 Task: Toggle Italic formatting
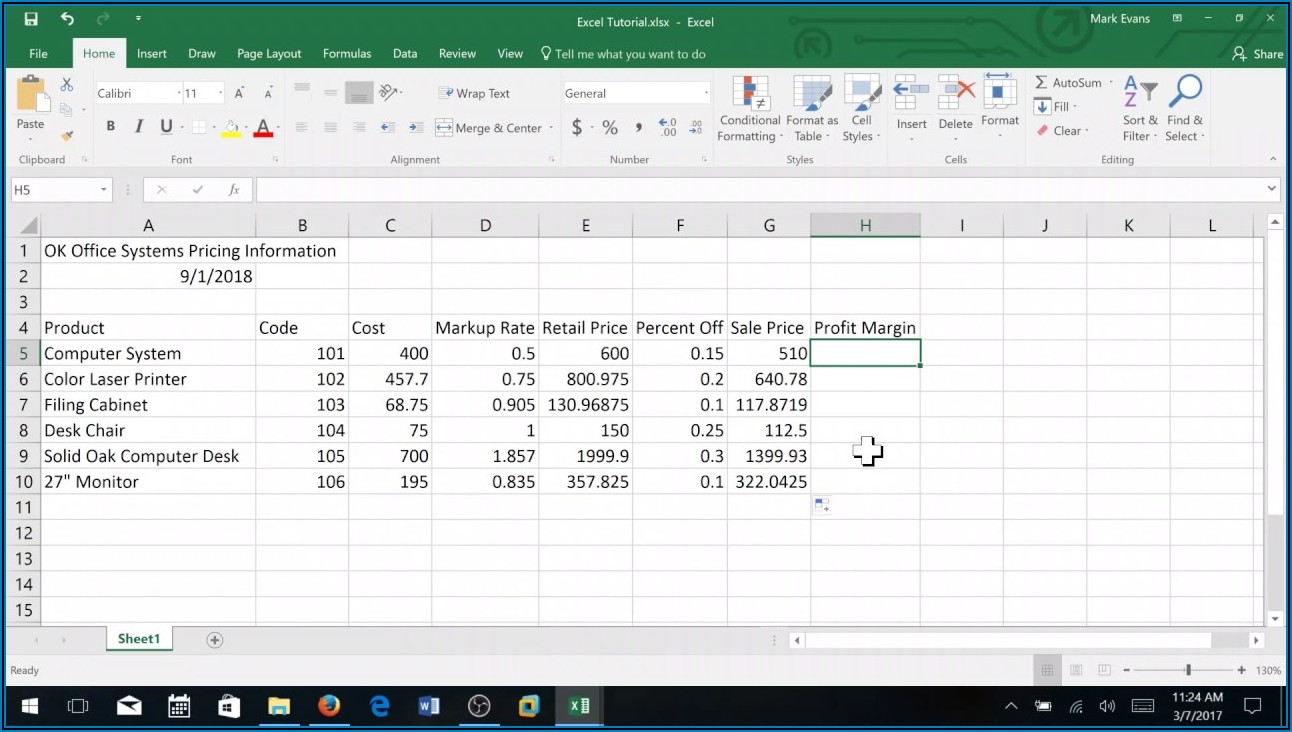click(138, 127)
